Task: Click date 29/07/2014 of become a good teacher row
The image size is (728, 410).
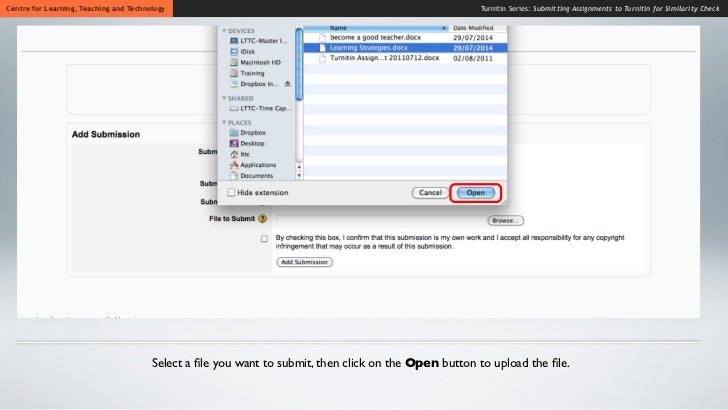Action: point(473,38)
